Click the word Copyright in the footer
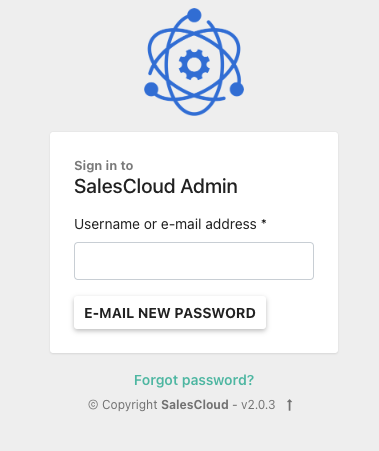The image size is (379, 451). [x=130, y=405]
